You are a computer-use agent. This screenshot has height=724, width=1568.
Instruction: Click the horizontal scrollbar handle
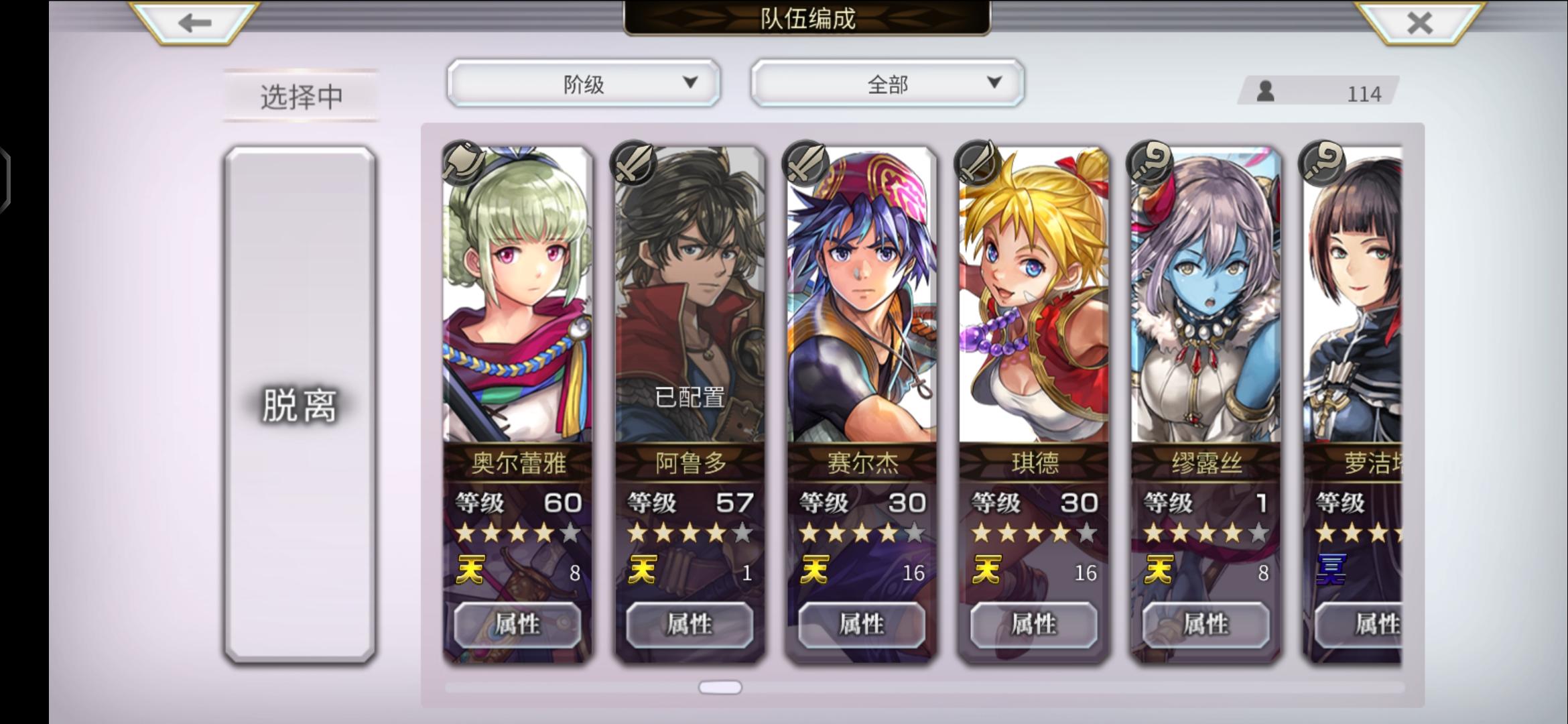coord(720,687)
